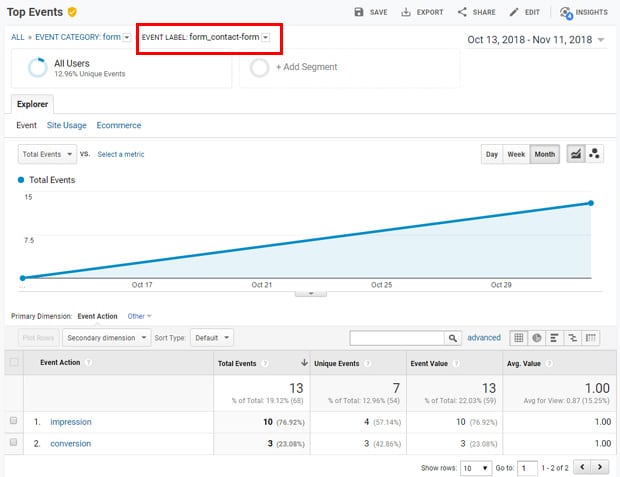The image size is (620, 477).
Task: Click the Avg. Value column header
Action: pos(524,363)
